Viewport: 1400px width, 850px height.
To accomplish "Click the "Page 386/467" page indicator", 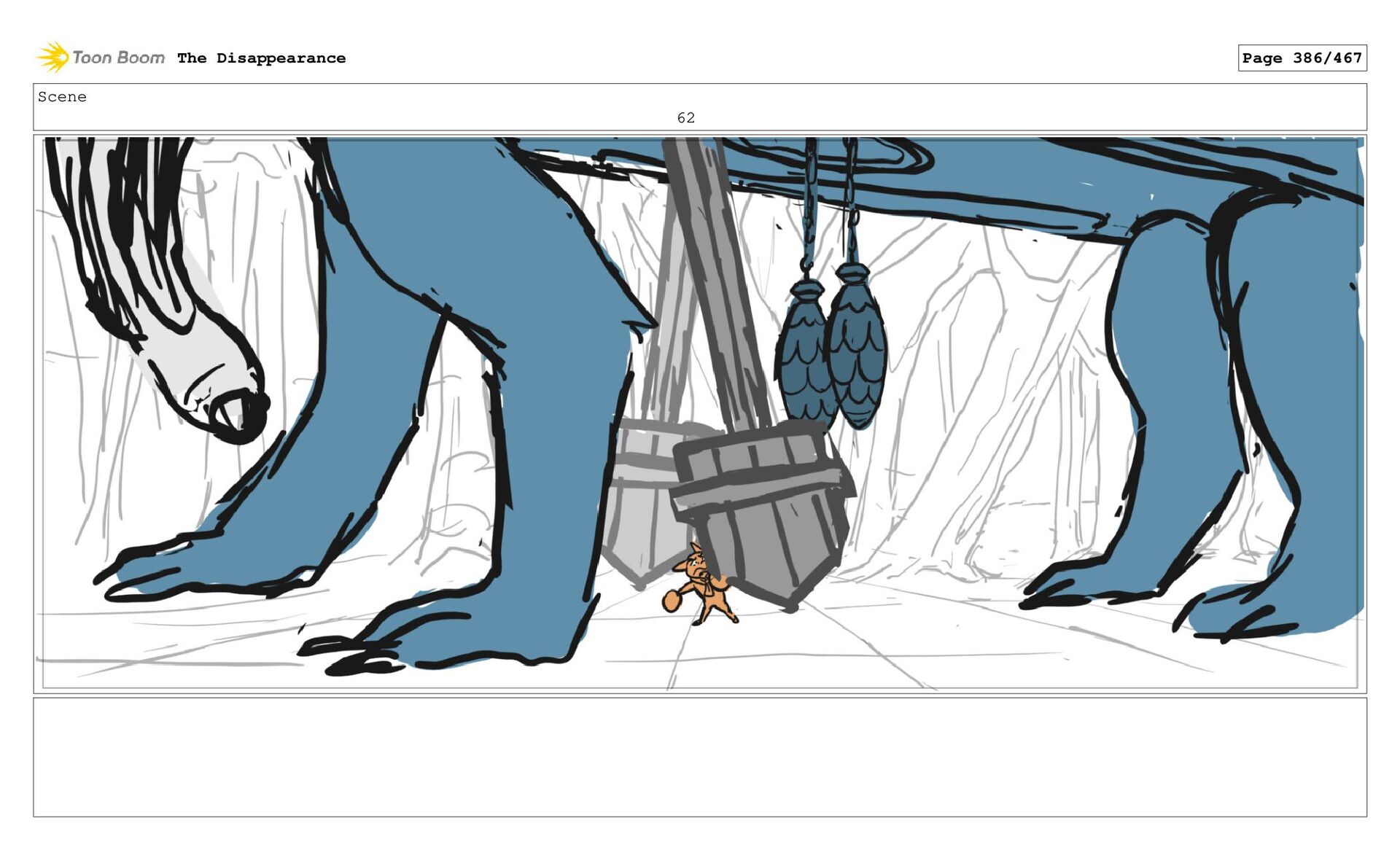I will point(1302,58).
